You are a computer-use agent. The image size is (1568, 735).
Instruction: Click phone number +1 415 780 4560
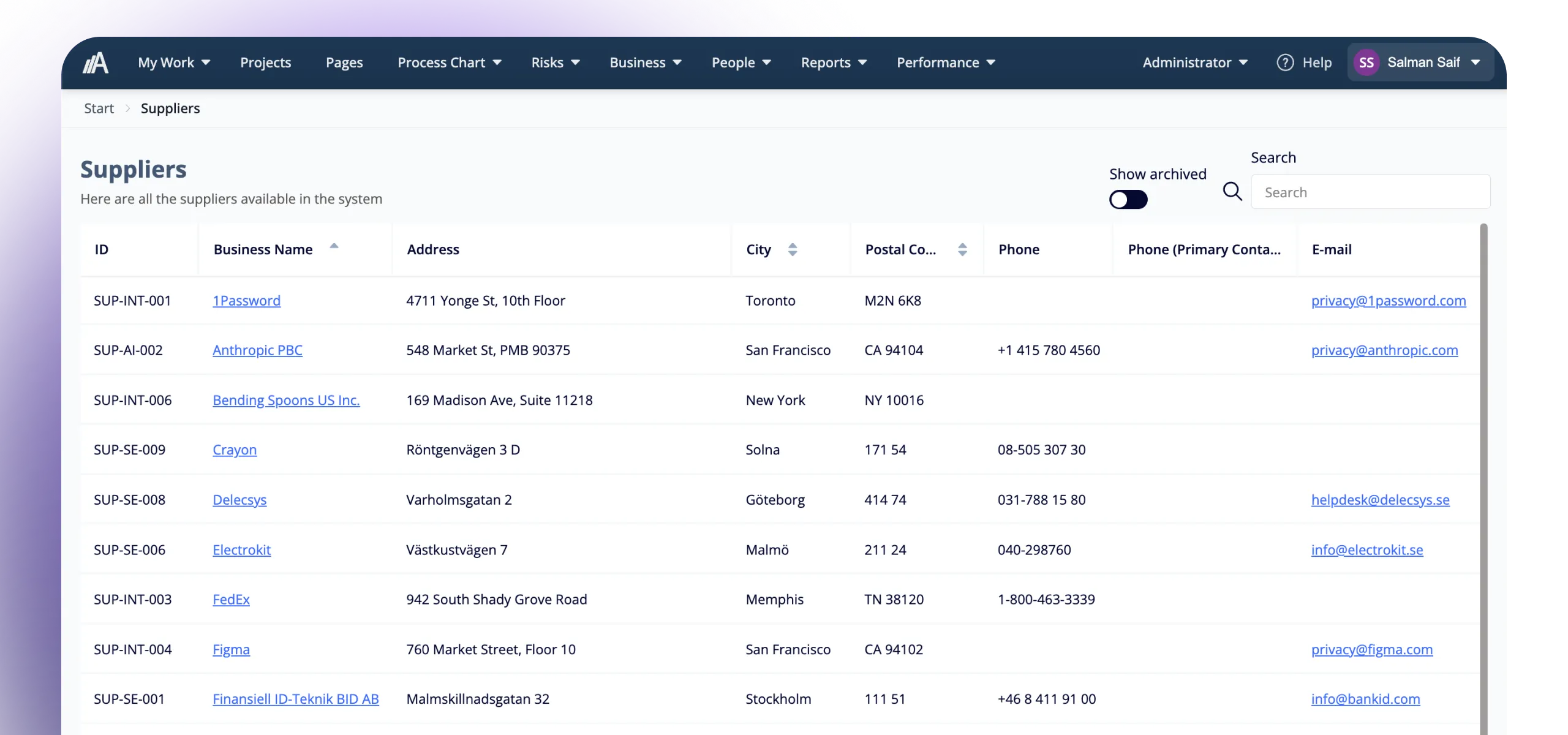[x=1049, y=350]
